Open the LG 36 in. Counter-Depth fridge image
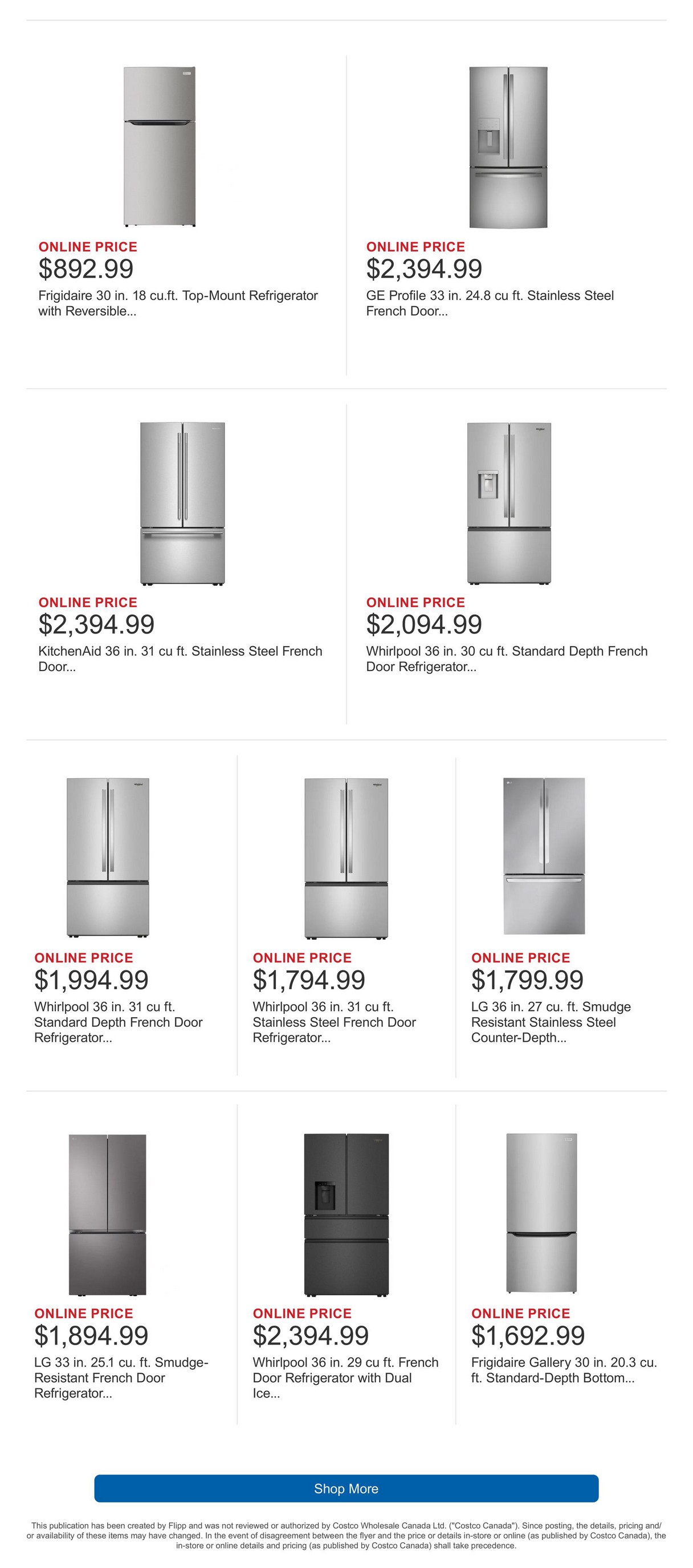The width and height of the screenshot is (693, 1568). [x=544, y=856]
